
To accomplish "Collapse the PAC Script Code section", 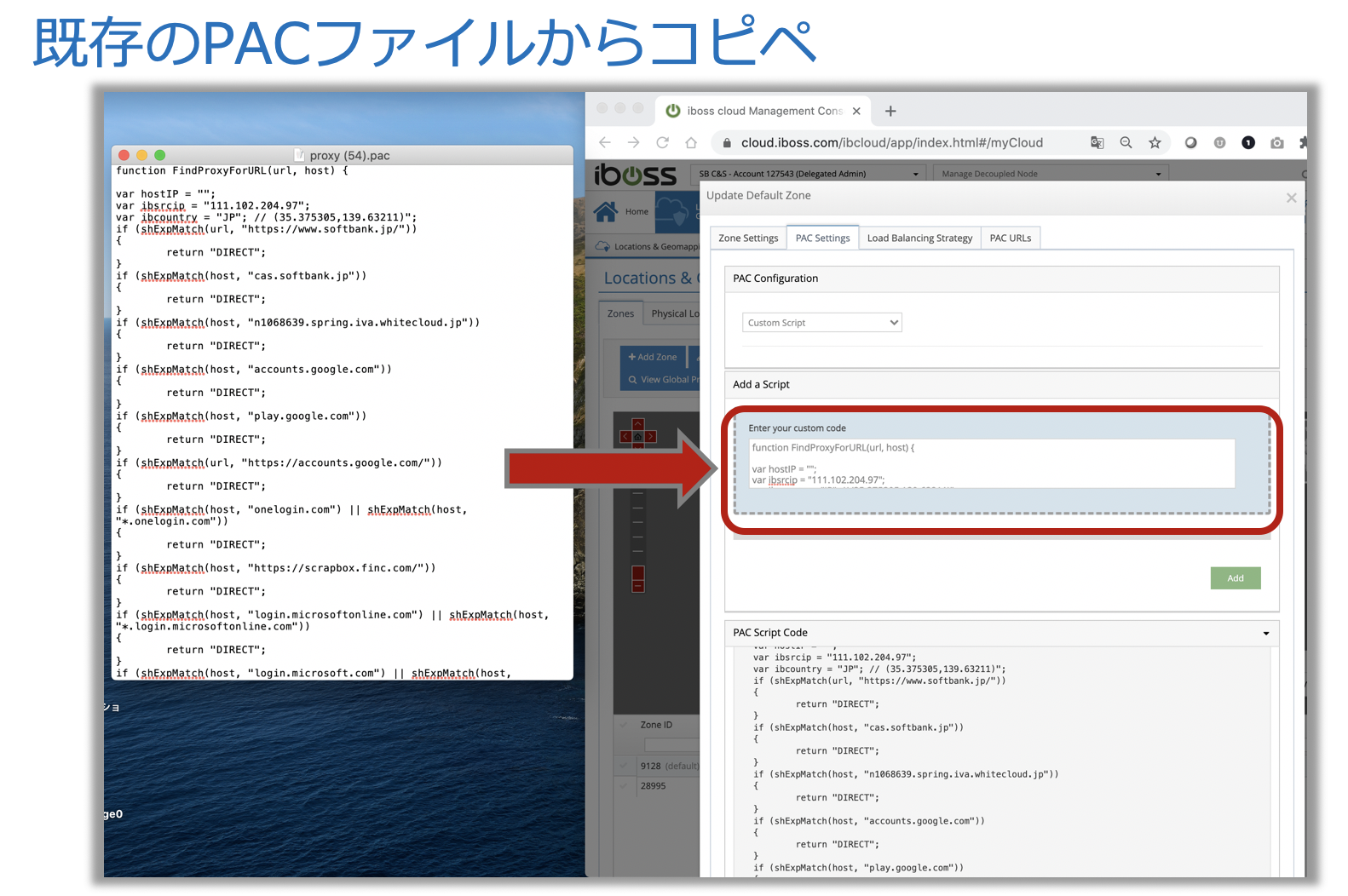I will pos(1266,633).
